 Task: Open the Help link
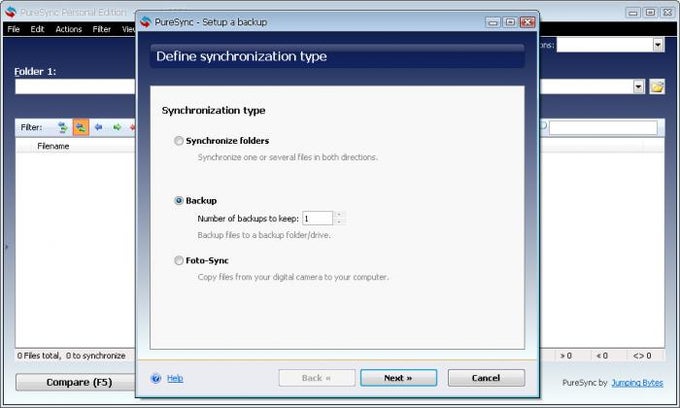175,378
